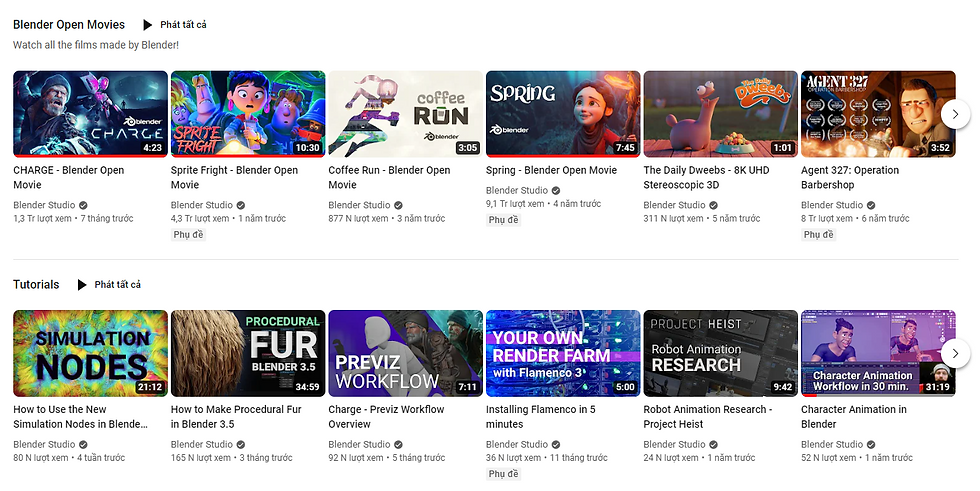Open Blender Studio channel under Daily Dweebs
The height and width of the screenshot is (491, 980).
(674, 205)
